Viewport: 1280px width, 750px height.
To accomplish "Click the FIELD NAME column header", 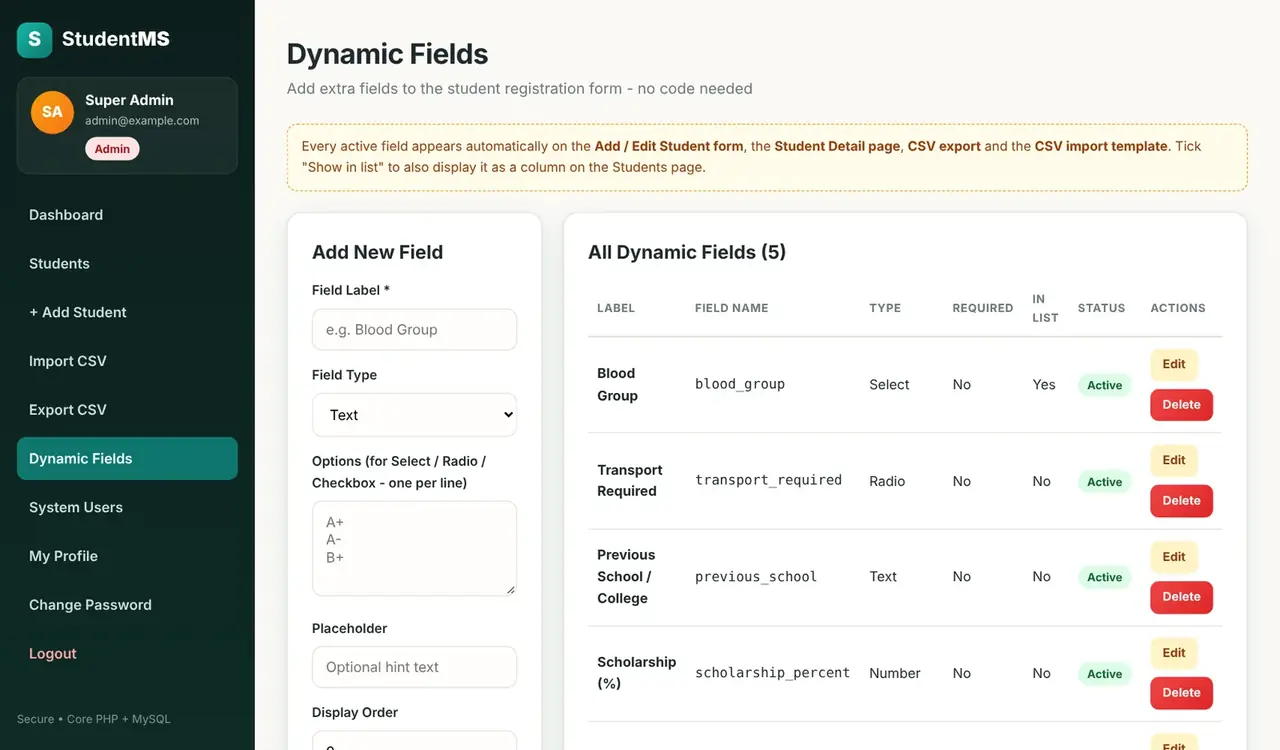I will tap(732, 308).
